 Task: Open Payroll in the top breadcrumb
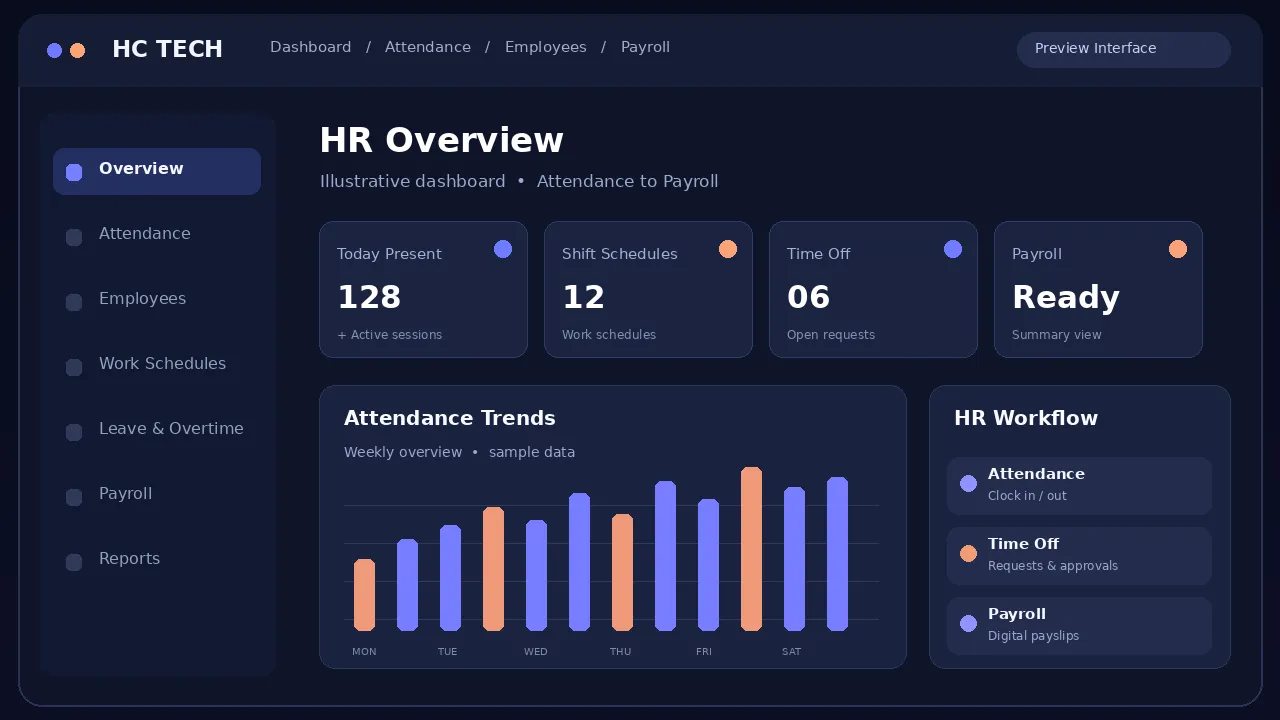[646, 47]
